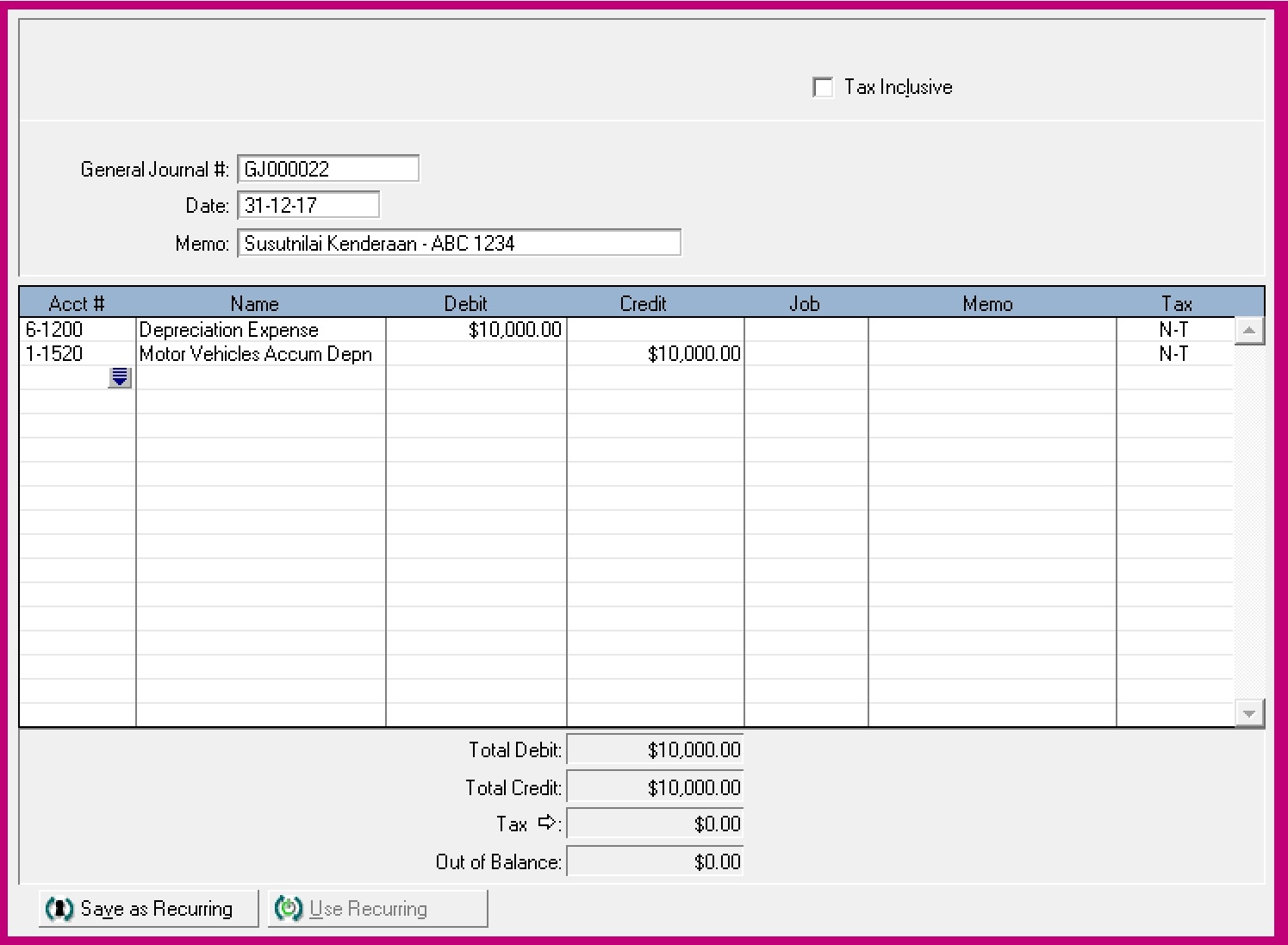Click the Tax column header
The height and width of the screenshot is (945, 1288).
pyautogui.click(x=1177, y=303)
